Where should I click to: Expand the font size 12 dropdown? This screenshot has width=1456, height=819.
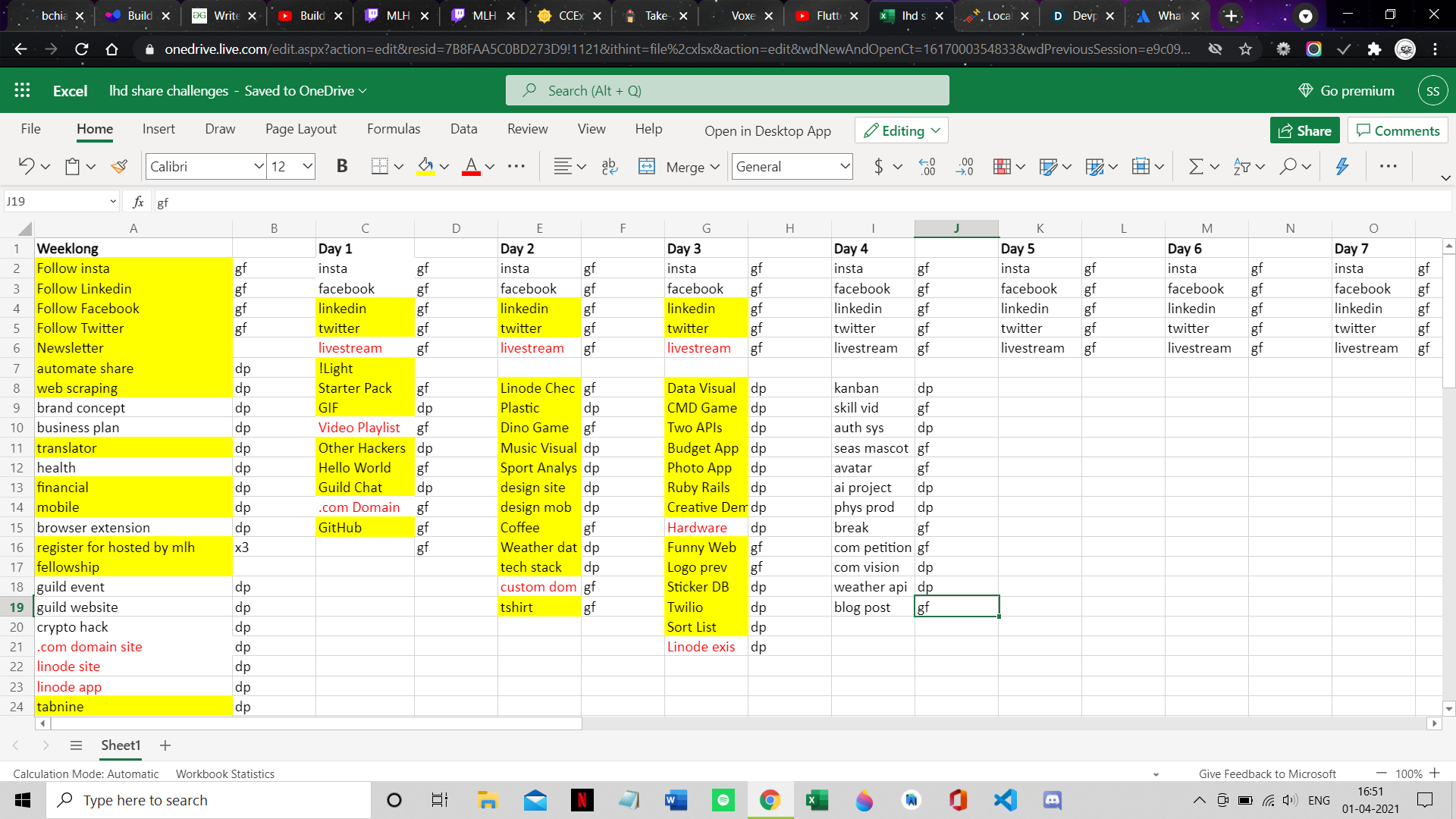click(307, 166)
